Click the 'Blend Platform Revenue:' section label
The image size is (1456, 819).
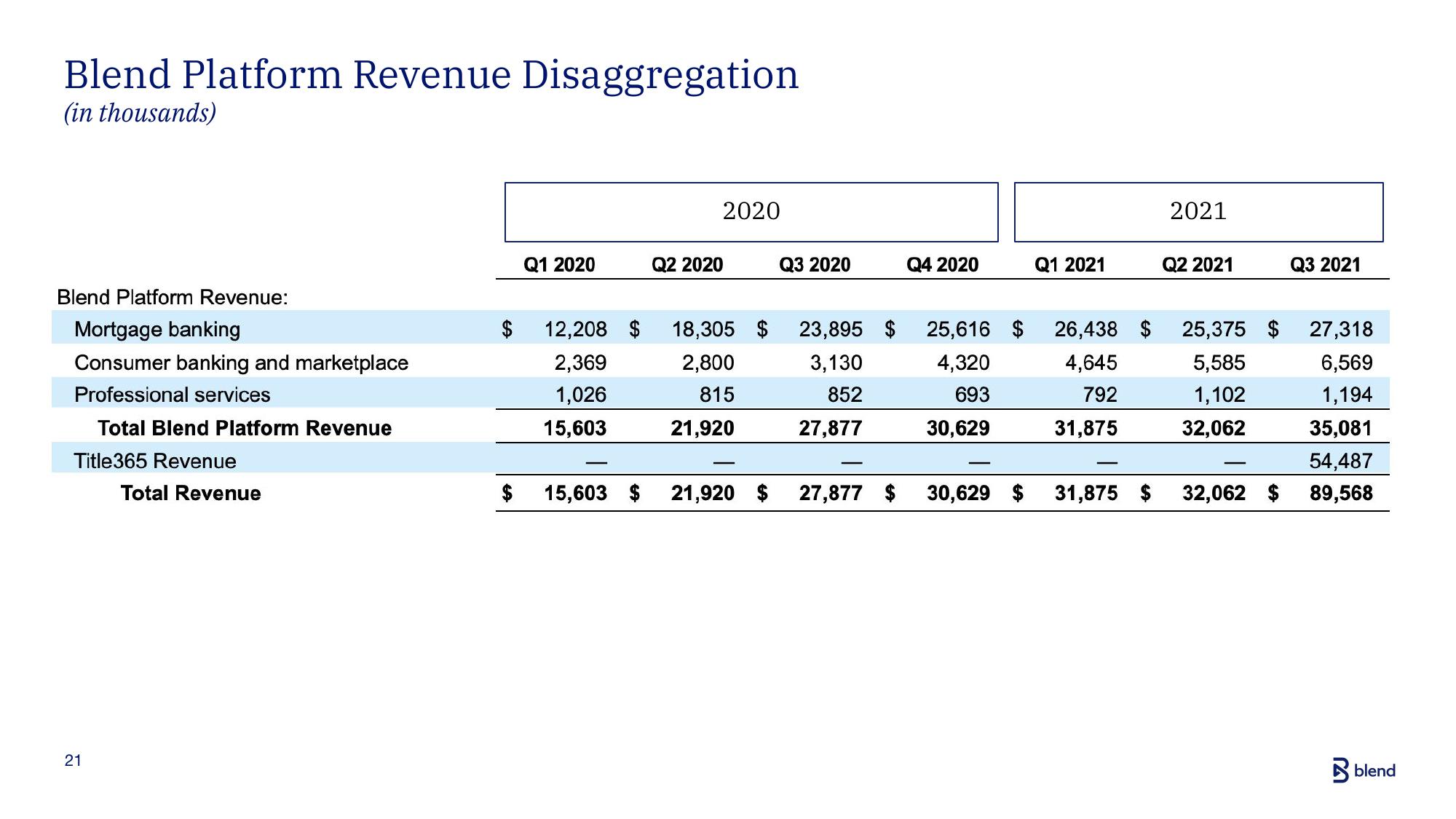click(x=173, y=297)
